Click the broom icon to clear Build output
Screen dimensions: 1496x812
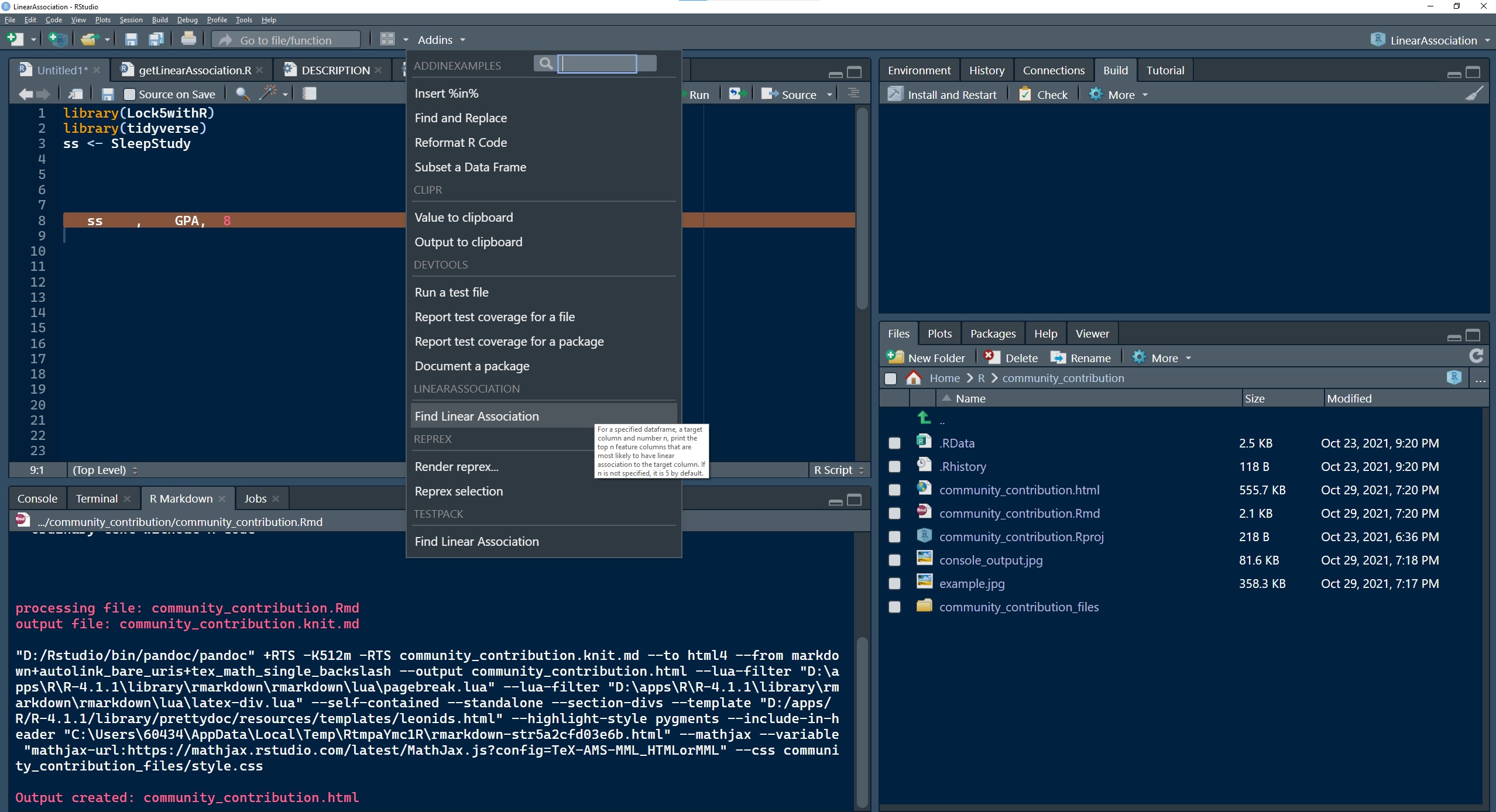coord(1474,94)
